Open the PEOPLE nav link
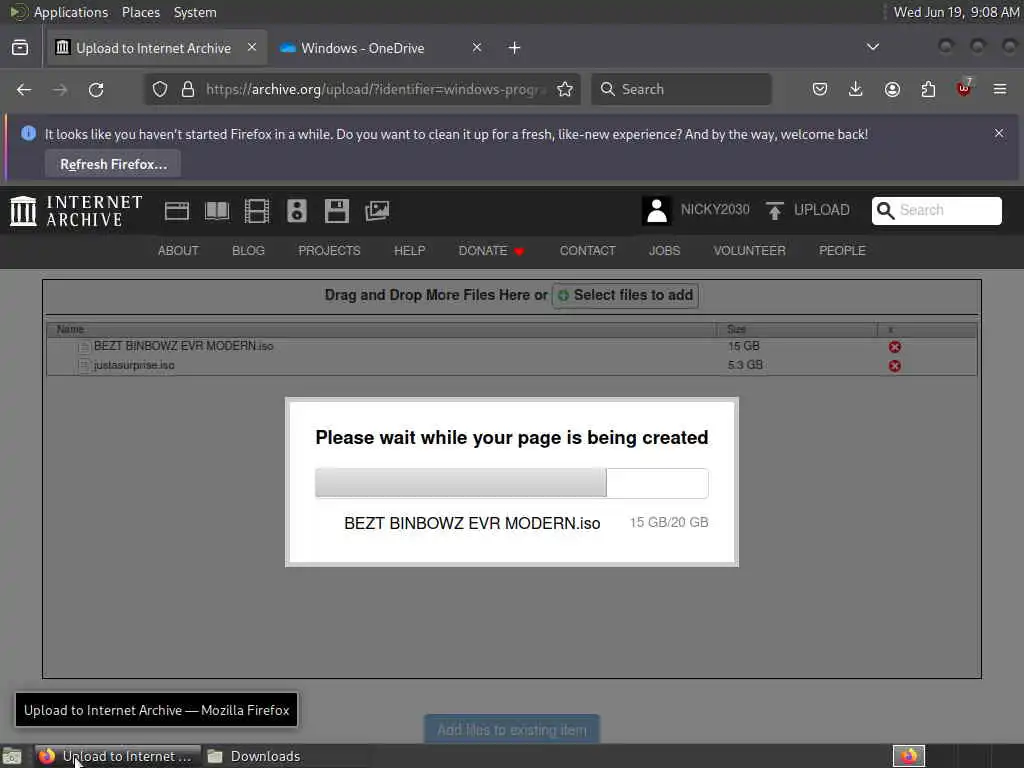 coord(842,251)
